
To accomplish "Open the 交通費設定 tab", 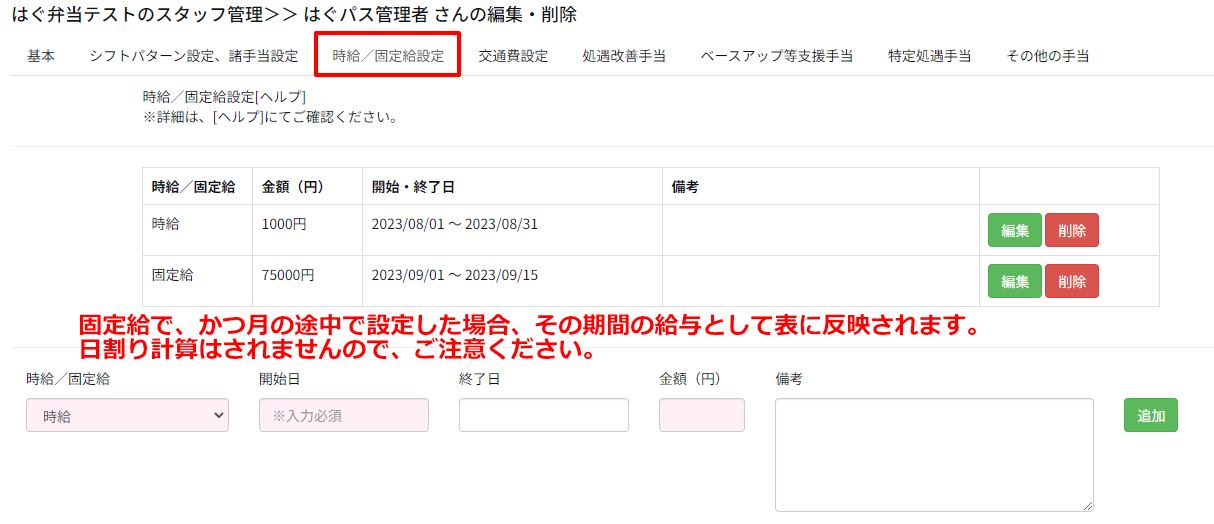I will (x=513, y=56).
